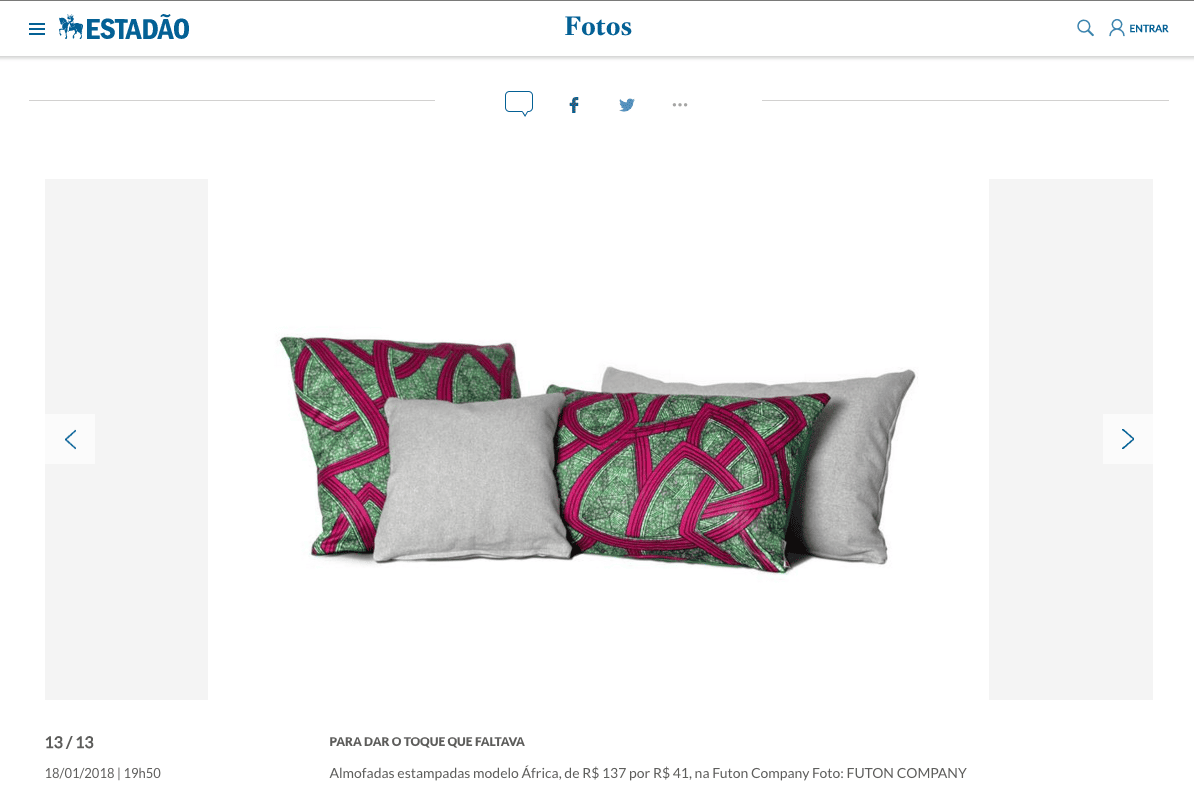The image size is (1194, 809).
Task: Click the Fotos section title
Action: tap(598, 27)
